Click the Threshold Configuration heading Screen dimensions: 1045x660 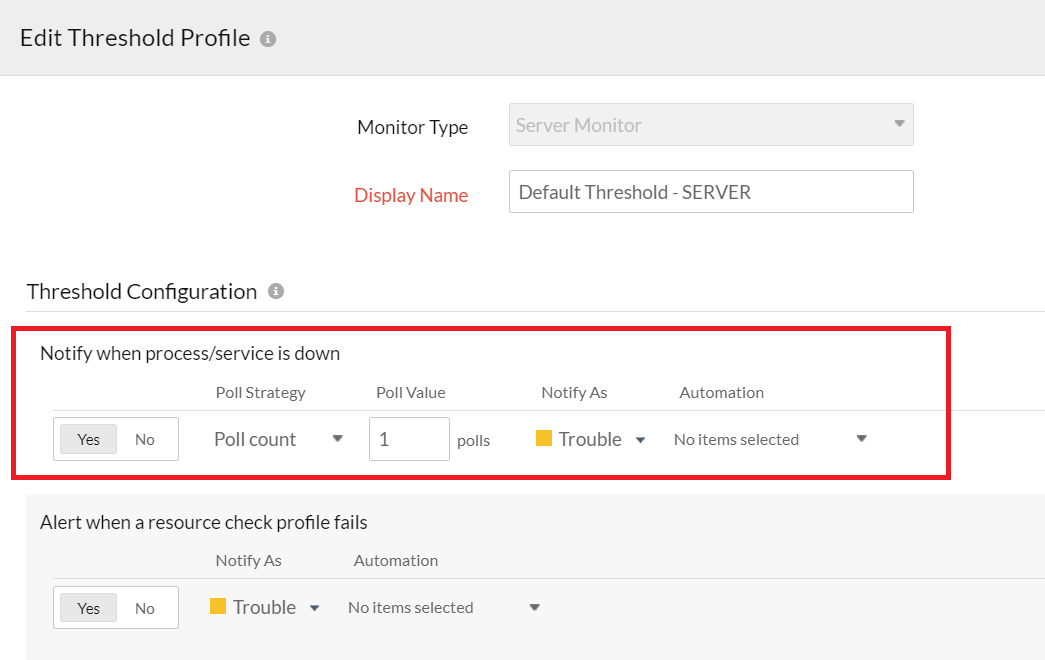coord(142,291)
